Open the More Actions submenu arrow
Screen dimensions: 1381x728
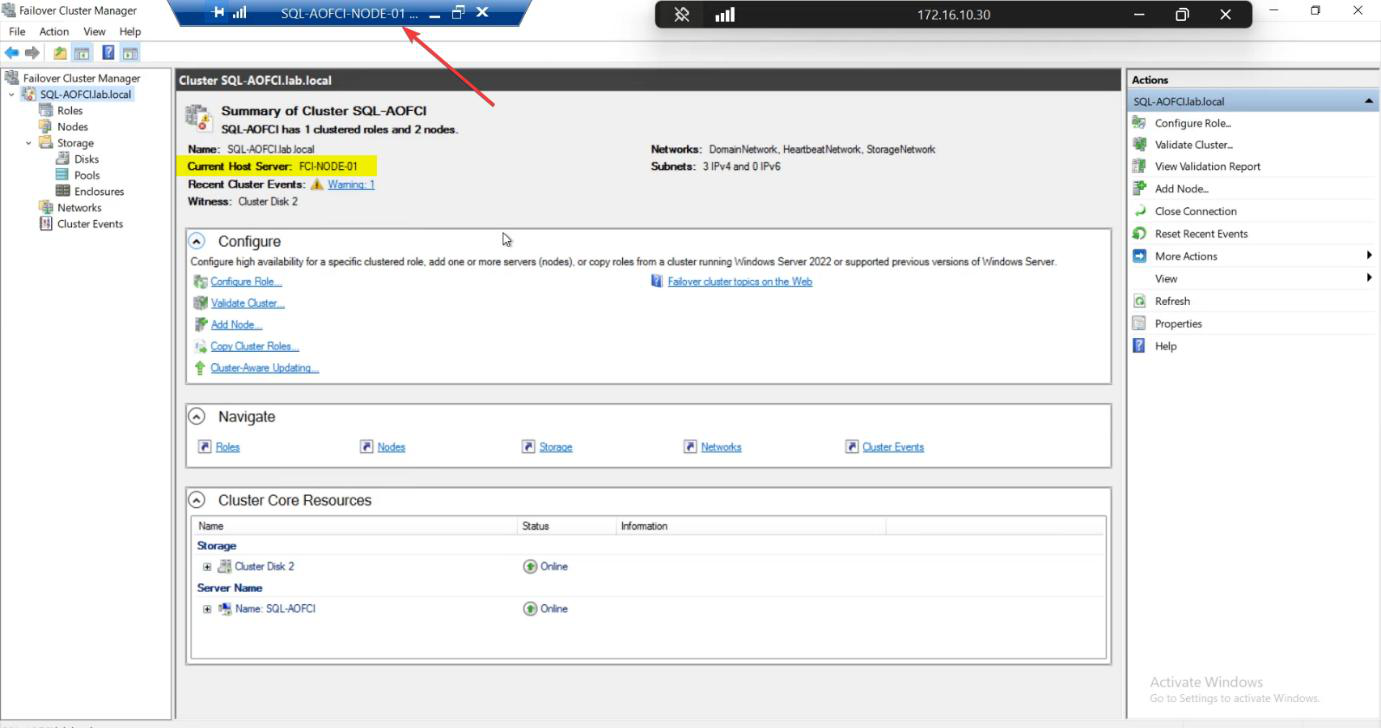1369,256
